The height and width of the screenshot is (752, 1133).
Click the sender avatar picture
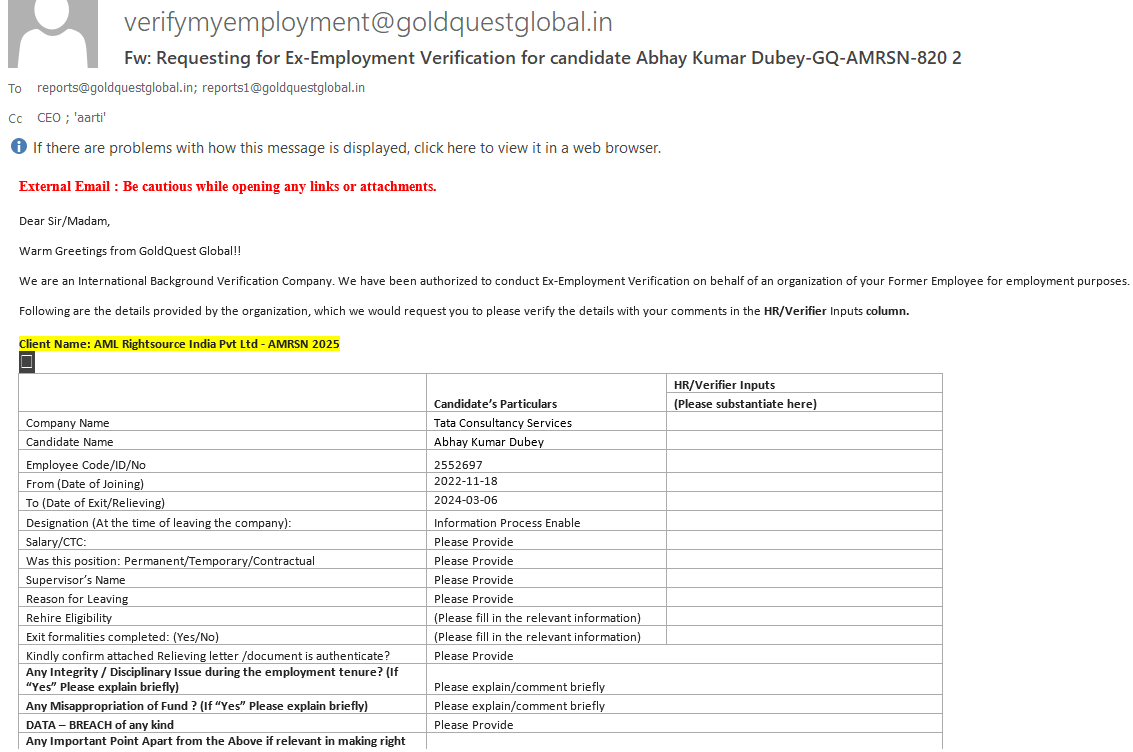[x=53, y=33]
